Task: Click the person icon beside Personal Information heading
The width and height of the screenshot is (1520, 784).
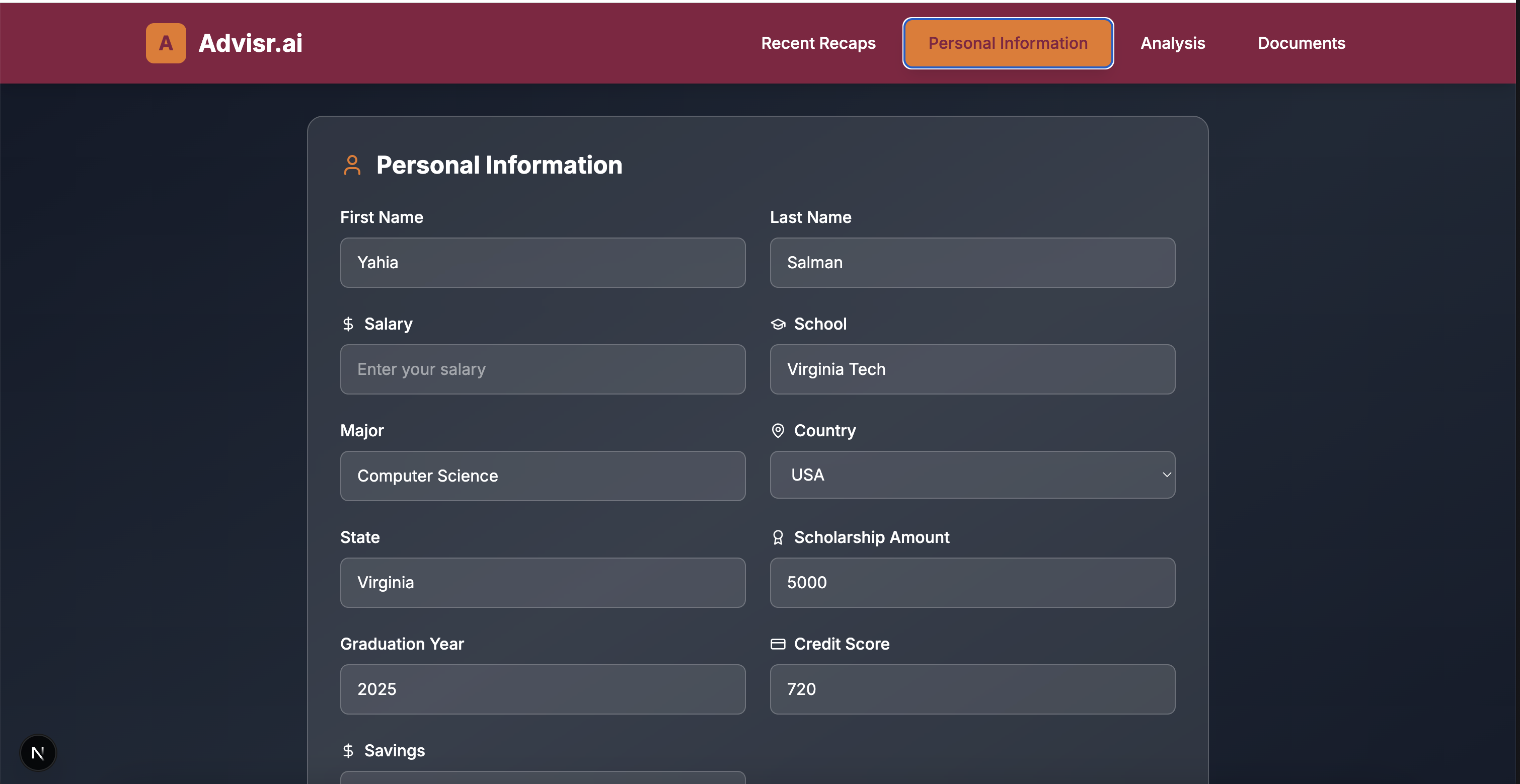Action: coord(352,165)
